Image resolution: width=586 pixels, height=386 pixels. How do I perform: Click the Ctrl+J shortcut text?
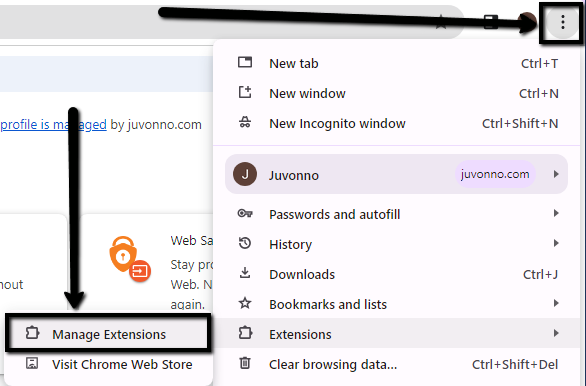tap(540, 275)
